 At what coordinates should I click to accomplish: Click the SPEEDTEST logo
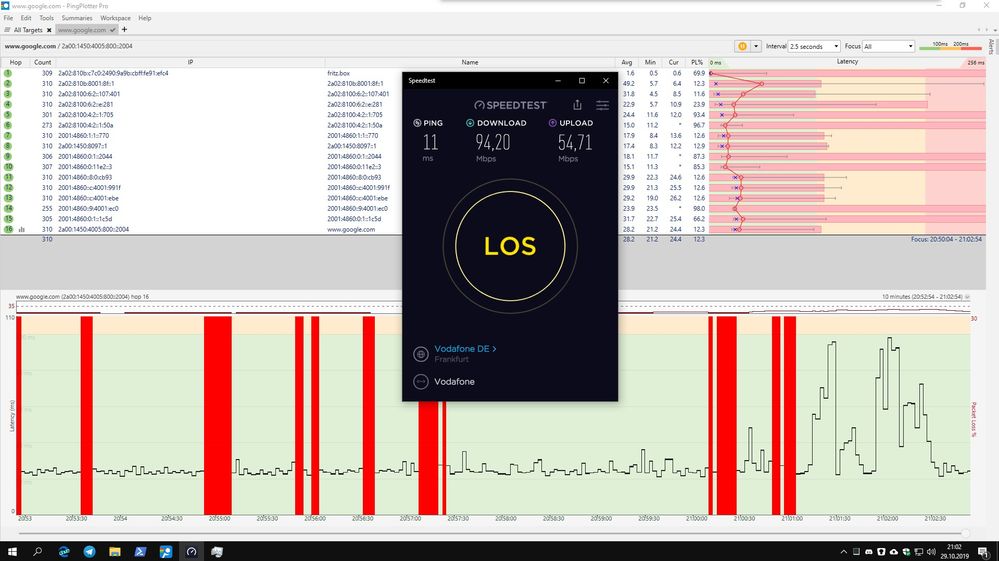pyautogui.click(x=510, y=105)
